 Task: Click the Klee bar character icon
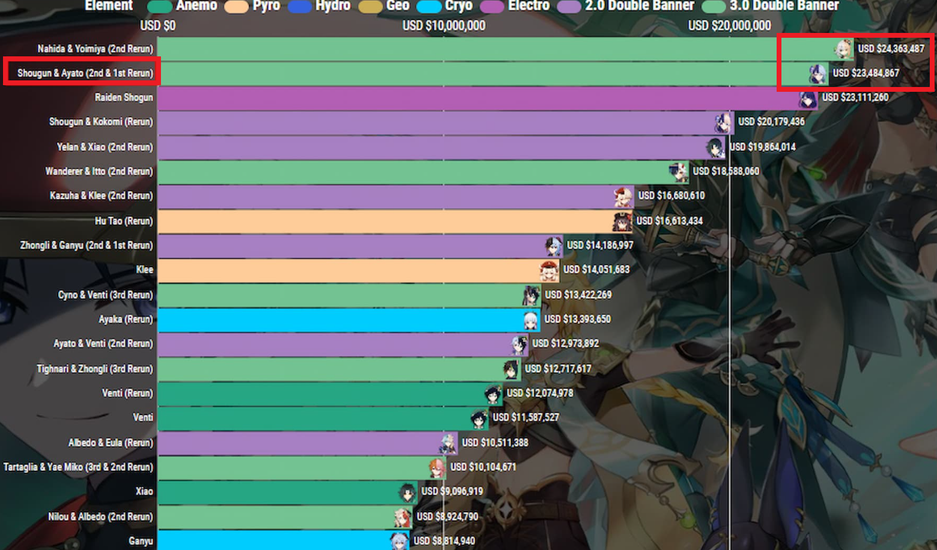click(x=549, y=270)
